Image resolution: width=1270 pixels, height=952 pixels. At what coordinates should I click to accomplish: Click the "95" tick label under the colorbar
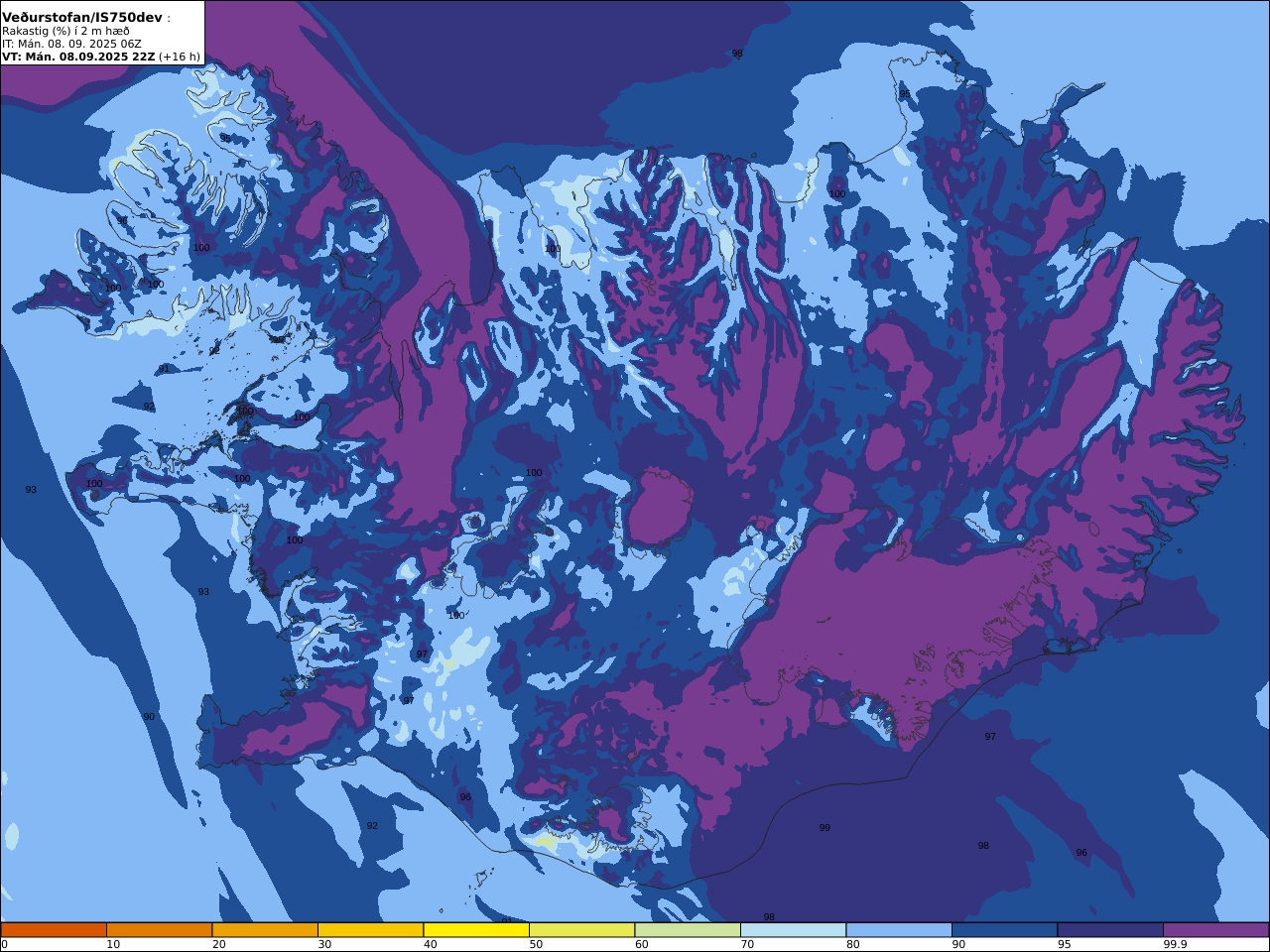tap(1065, 944)
